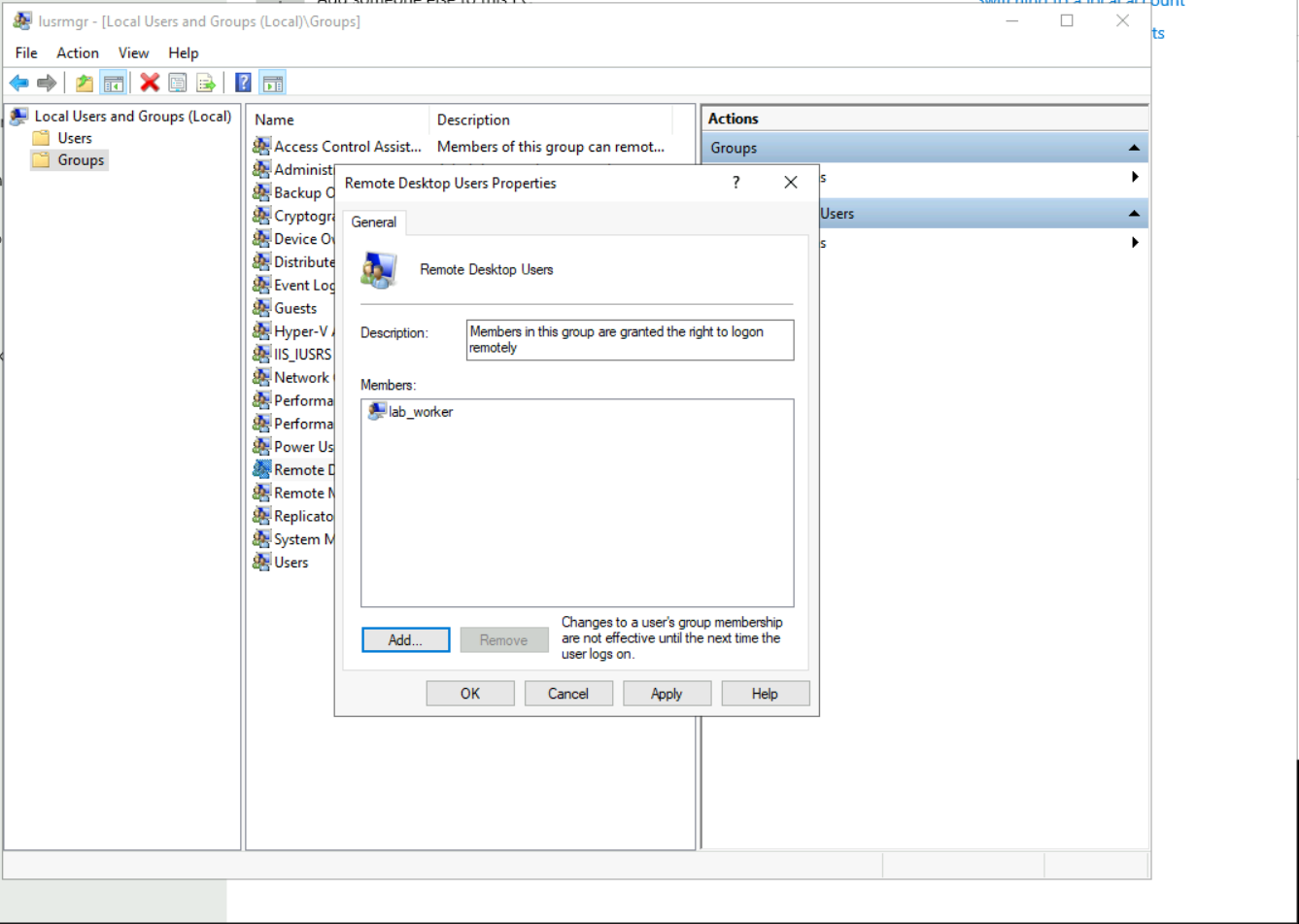
Task: Select the Network group icon
Action: pos(261,377)
